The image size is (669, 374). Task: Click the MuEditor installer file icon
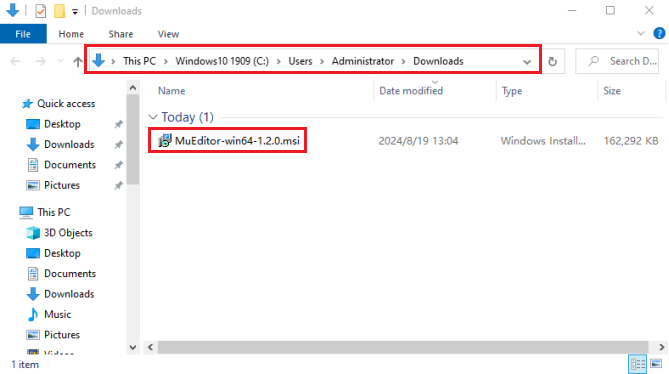tap(165, 140)
